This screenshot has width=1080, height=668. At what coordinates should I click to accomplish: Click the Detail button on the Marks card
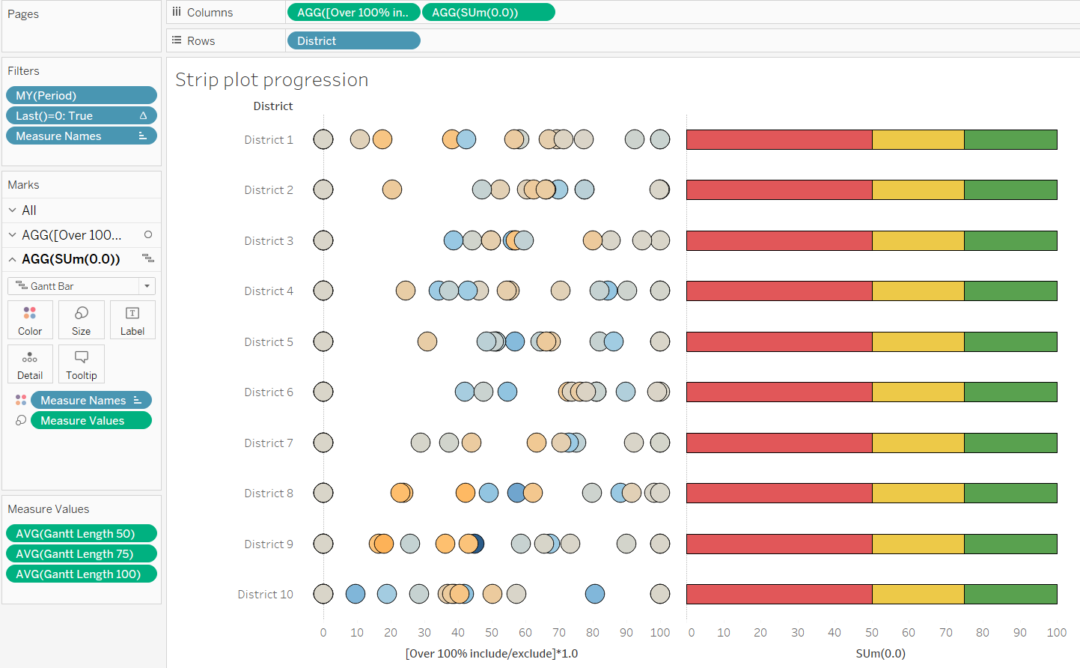[29, 363]
